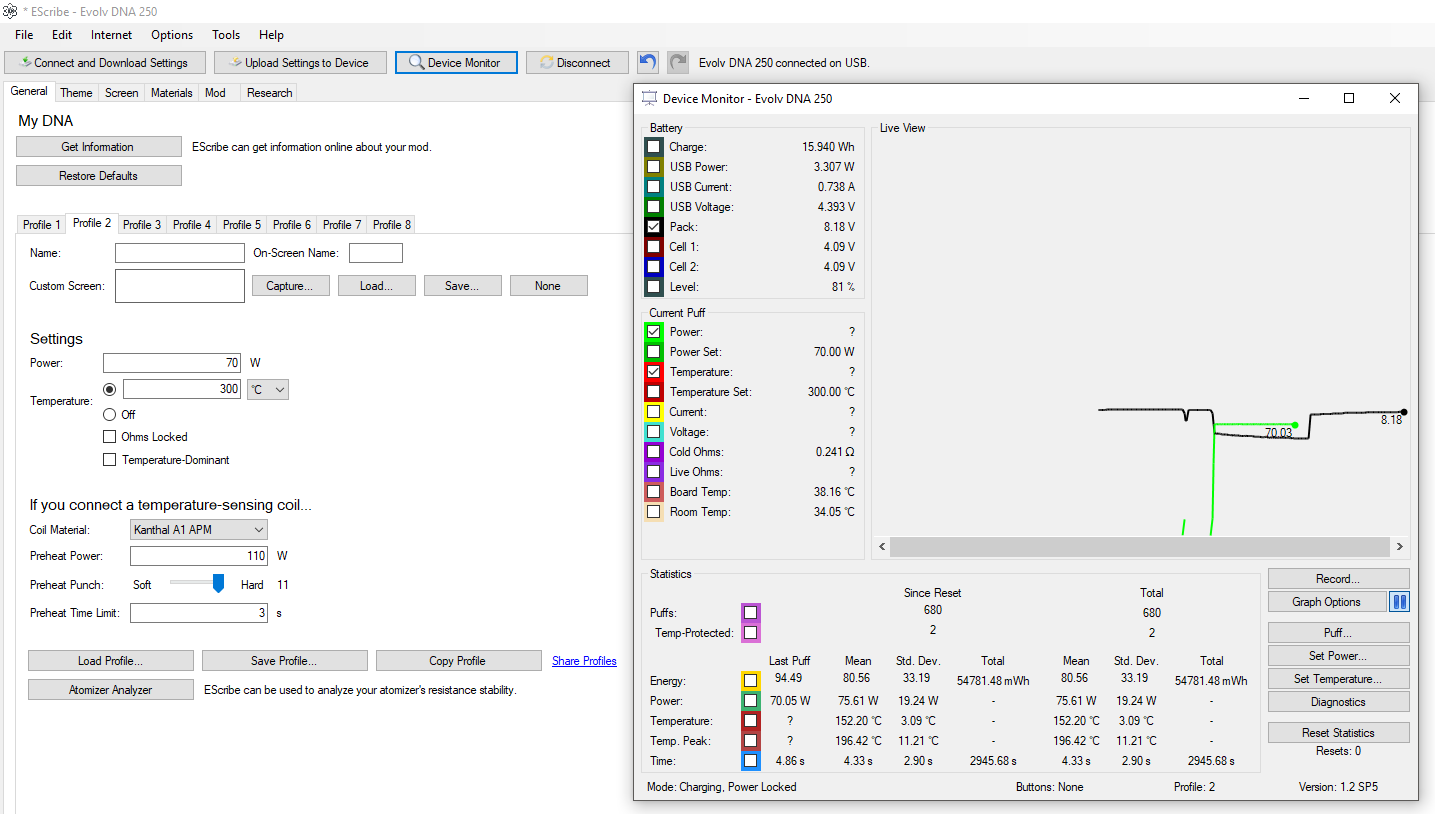Viewport: 1435px width, 814px height.
Task: Click the Atomizer Analyzer button
Action: [110, 690]
